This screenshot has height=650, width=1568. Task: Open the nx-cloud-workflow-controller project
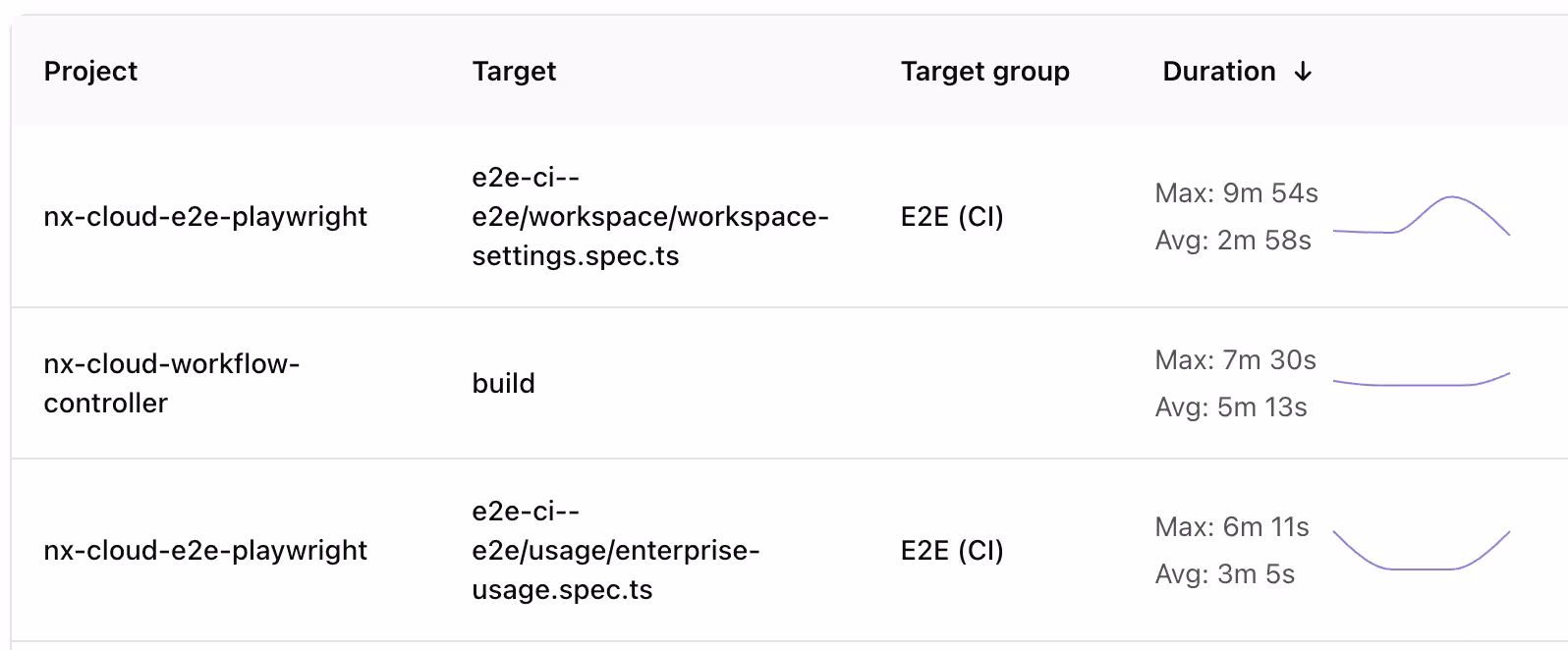pyautogui.click(x=173, y=383)
